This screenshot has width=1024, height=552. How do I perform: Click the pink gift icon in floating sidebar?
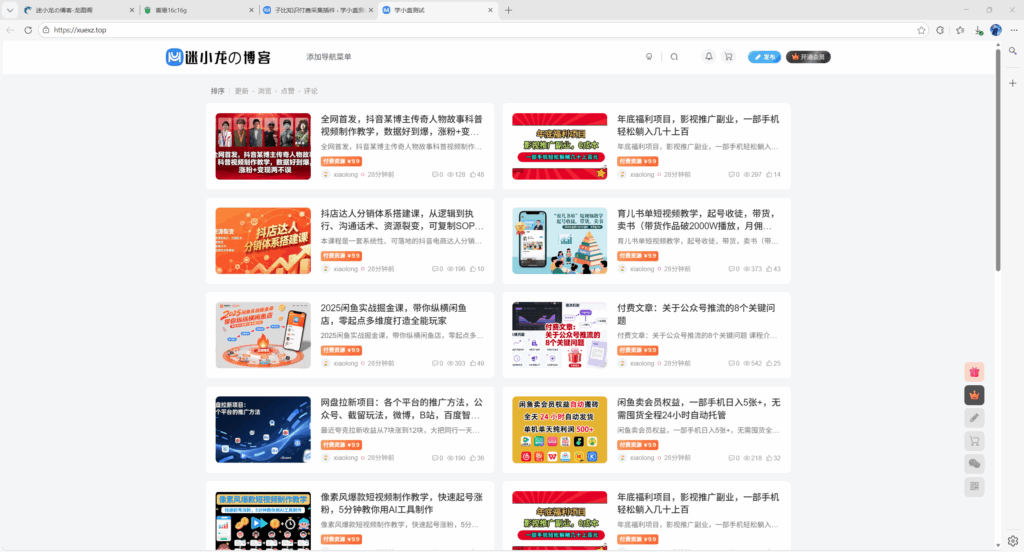(x=974, y=372)
